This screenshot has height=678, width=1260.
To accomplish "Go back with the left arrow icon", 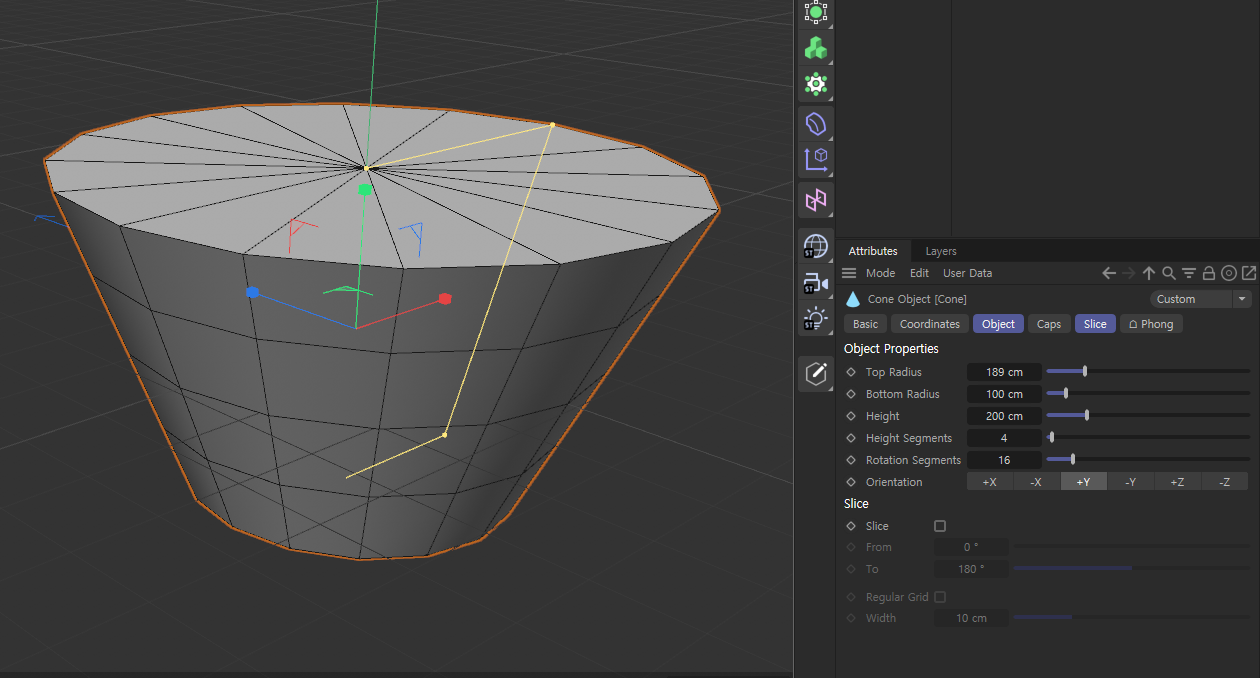I will point(1109,273).
